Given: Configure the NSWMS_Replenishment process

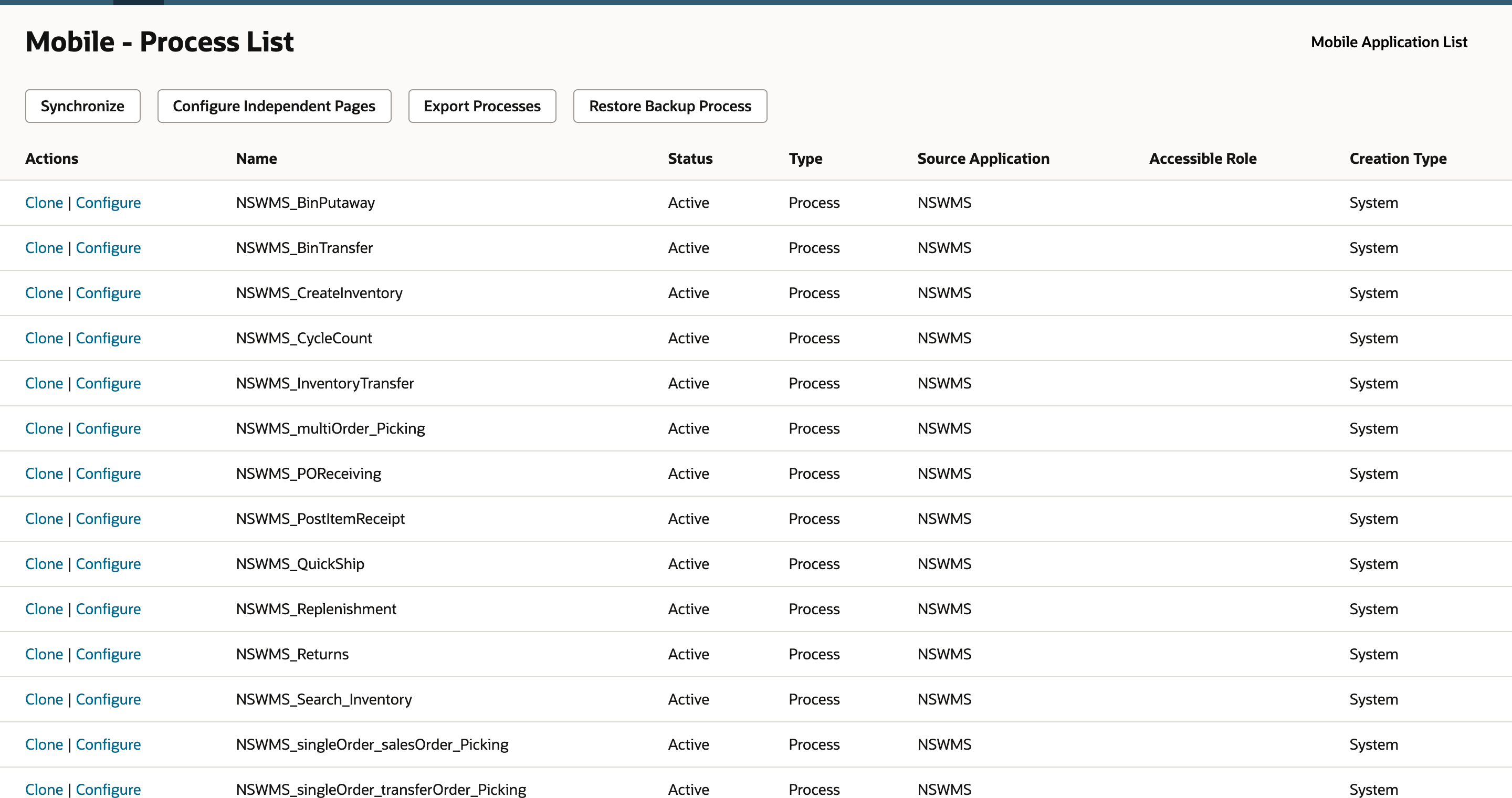Looking at the screenshot, I should pos(108,609).
